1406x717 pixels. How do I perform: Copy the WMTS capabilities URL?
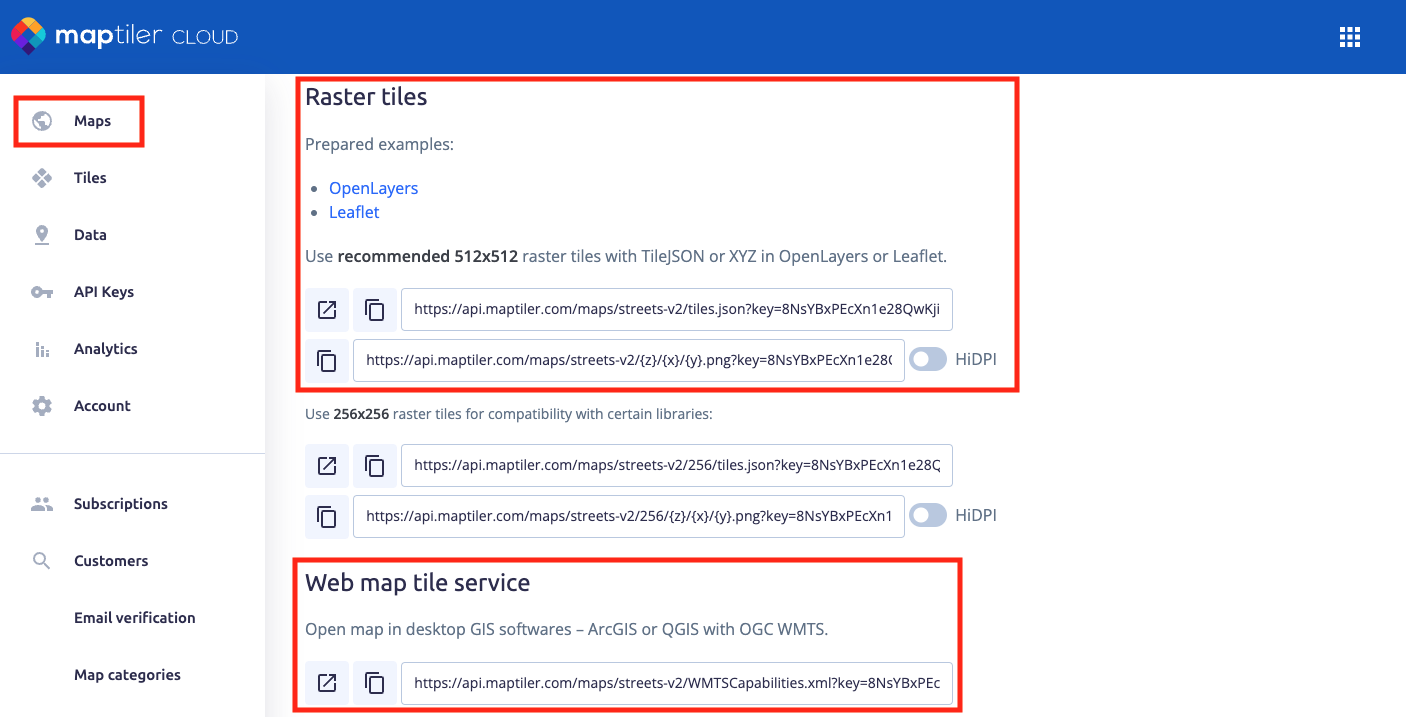click(x=375, y=682)
